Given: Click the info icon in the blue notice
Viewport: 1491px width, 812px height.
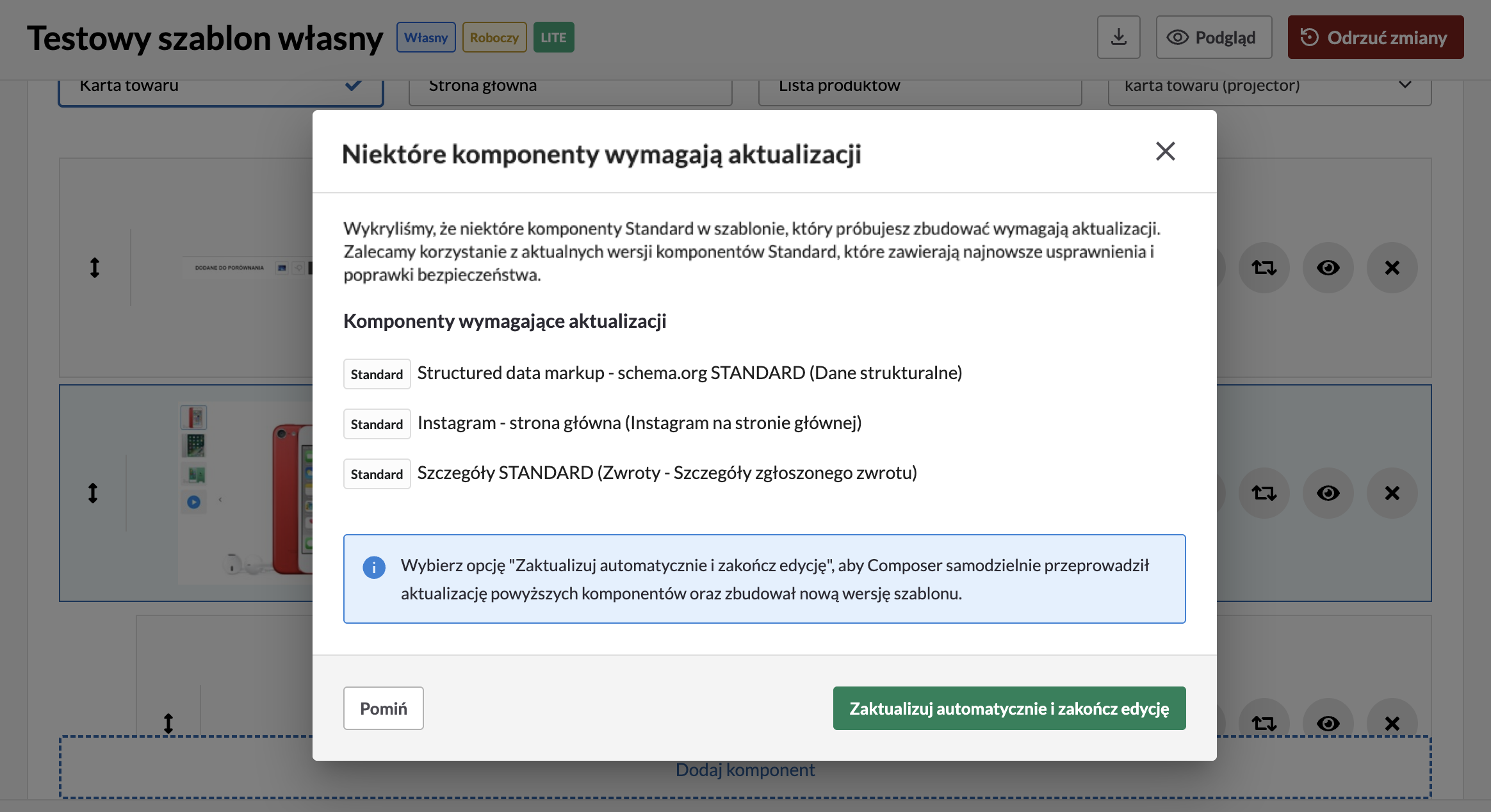Looking at the screenshot, I should coord(374,567).
